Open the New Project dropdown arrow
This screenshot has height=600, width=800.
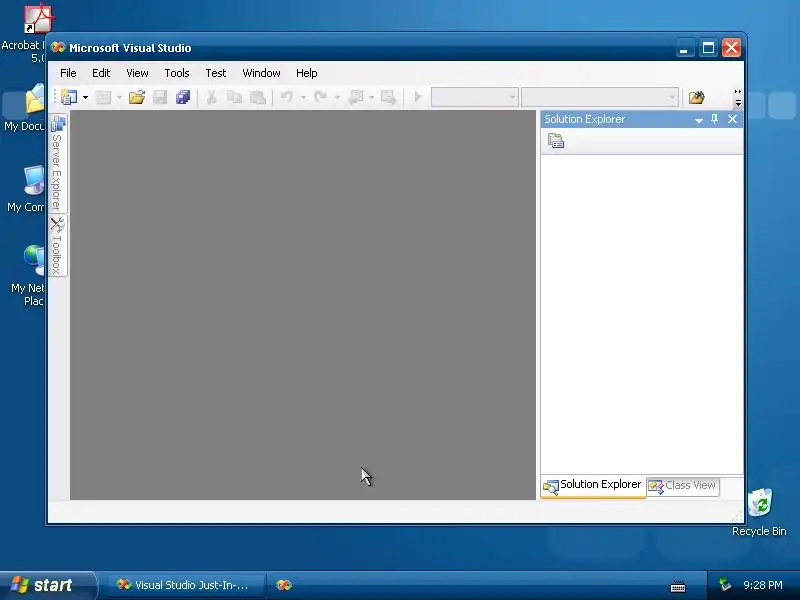point(85,97)
